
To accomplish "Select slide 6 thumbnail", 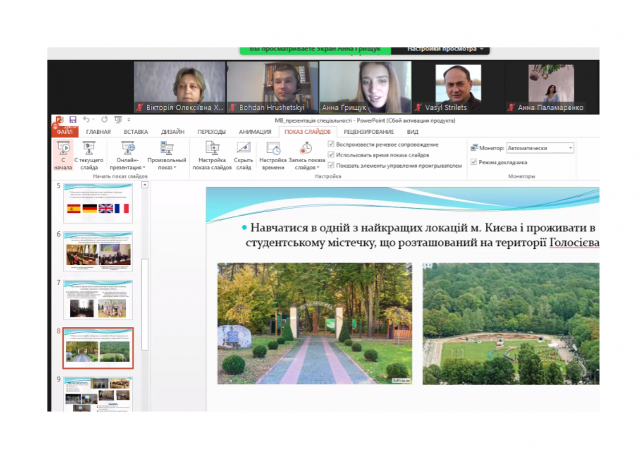I will click(98, 251).
